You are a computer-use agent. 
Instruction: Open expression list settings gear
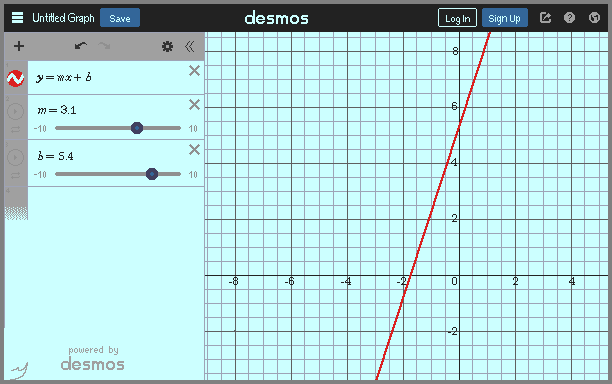click(x=167, y=46)
